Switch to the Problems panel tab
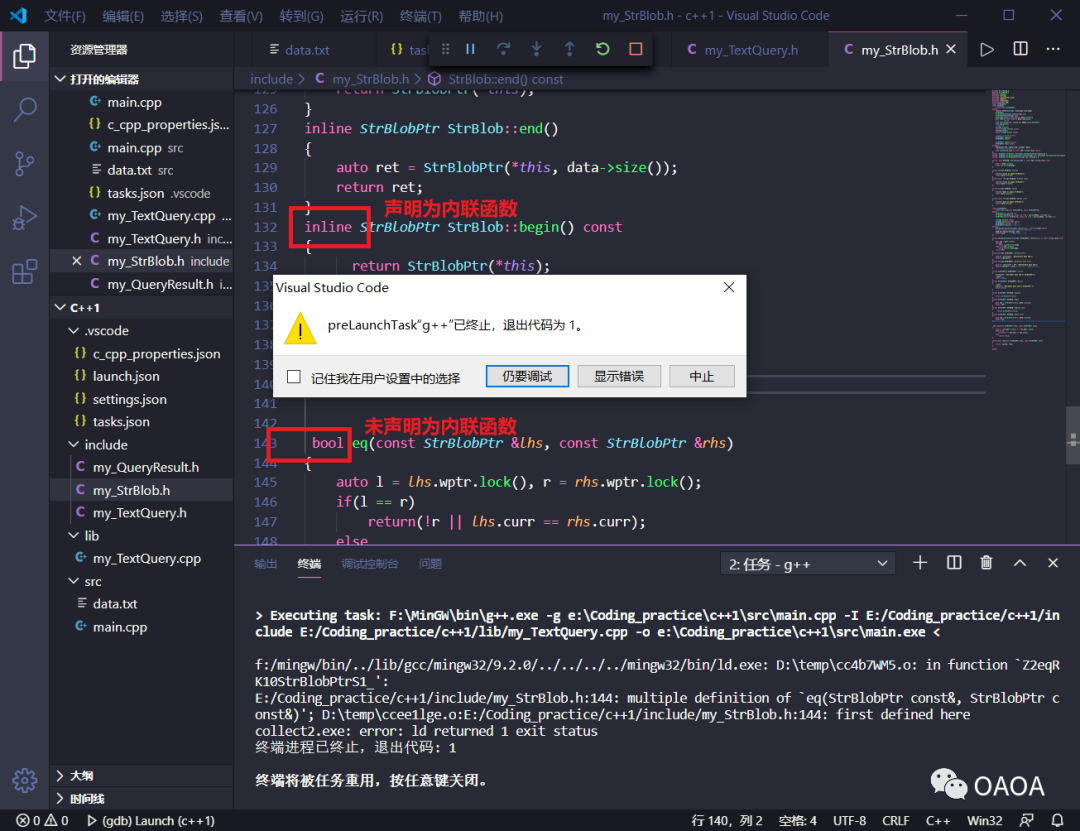Screen dimensions: 1080x831 pos(430,564)
